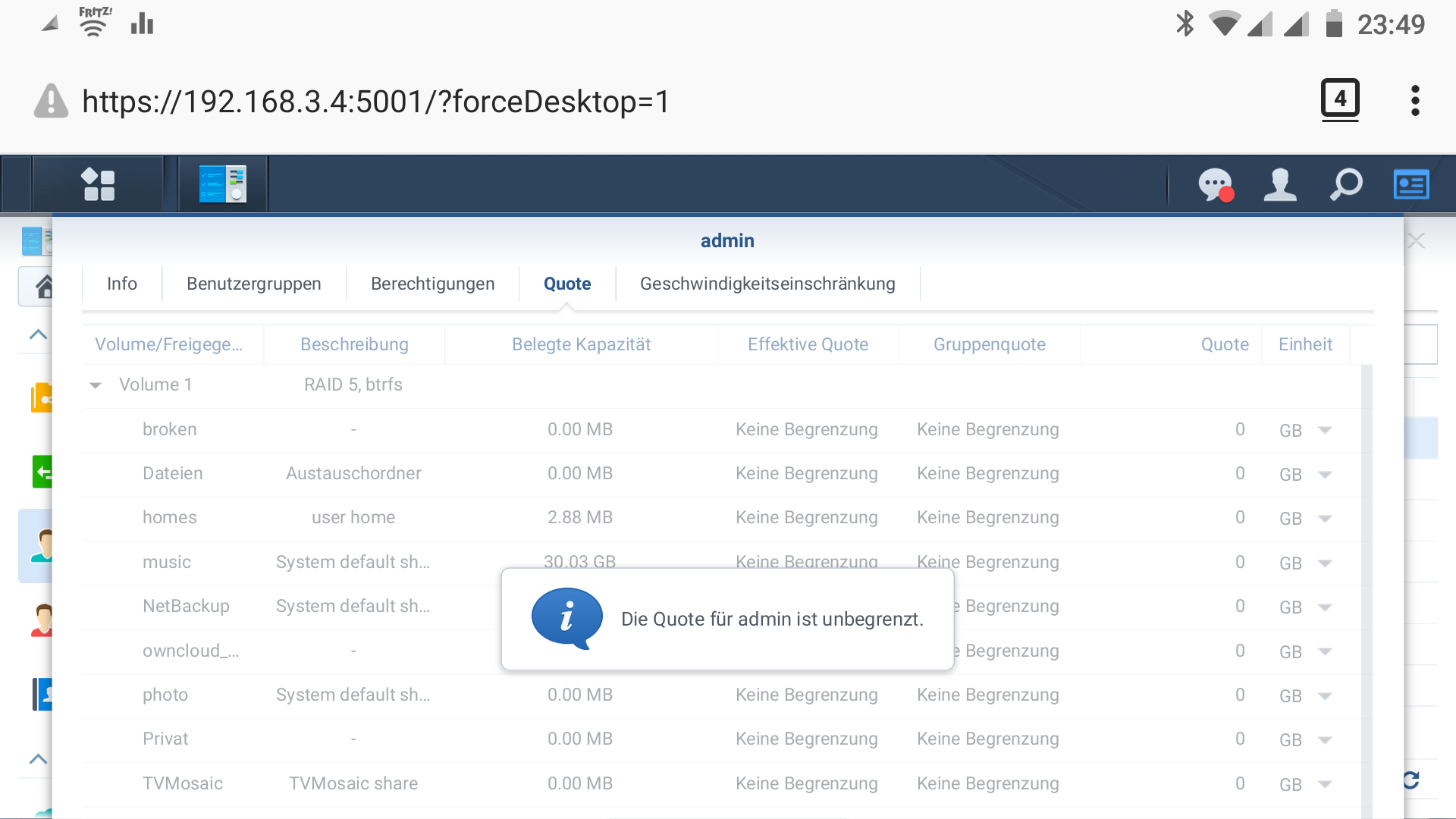Click the upper collapse chevron in sidebar

[x=38, y=334]
